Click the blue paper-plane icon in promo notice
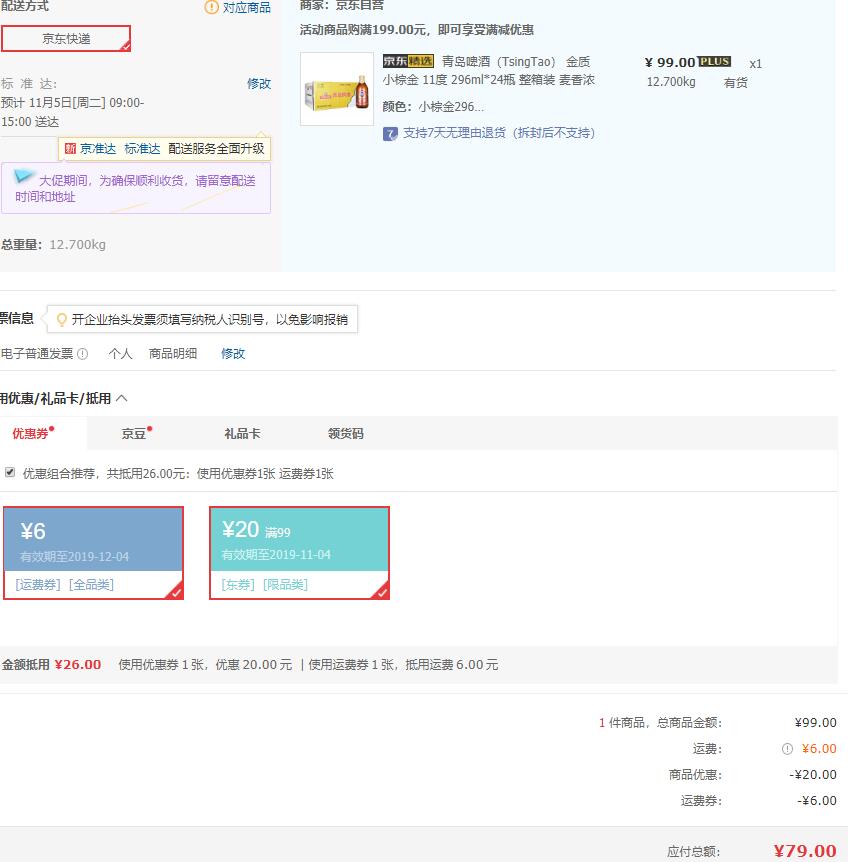This screenshot has height=862, width=848. click(x=23, y=176)
